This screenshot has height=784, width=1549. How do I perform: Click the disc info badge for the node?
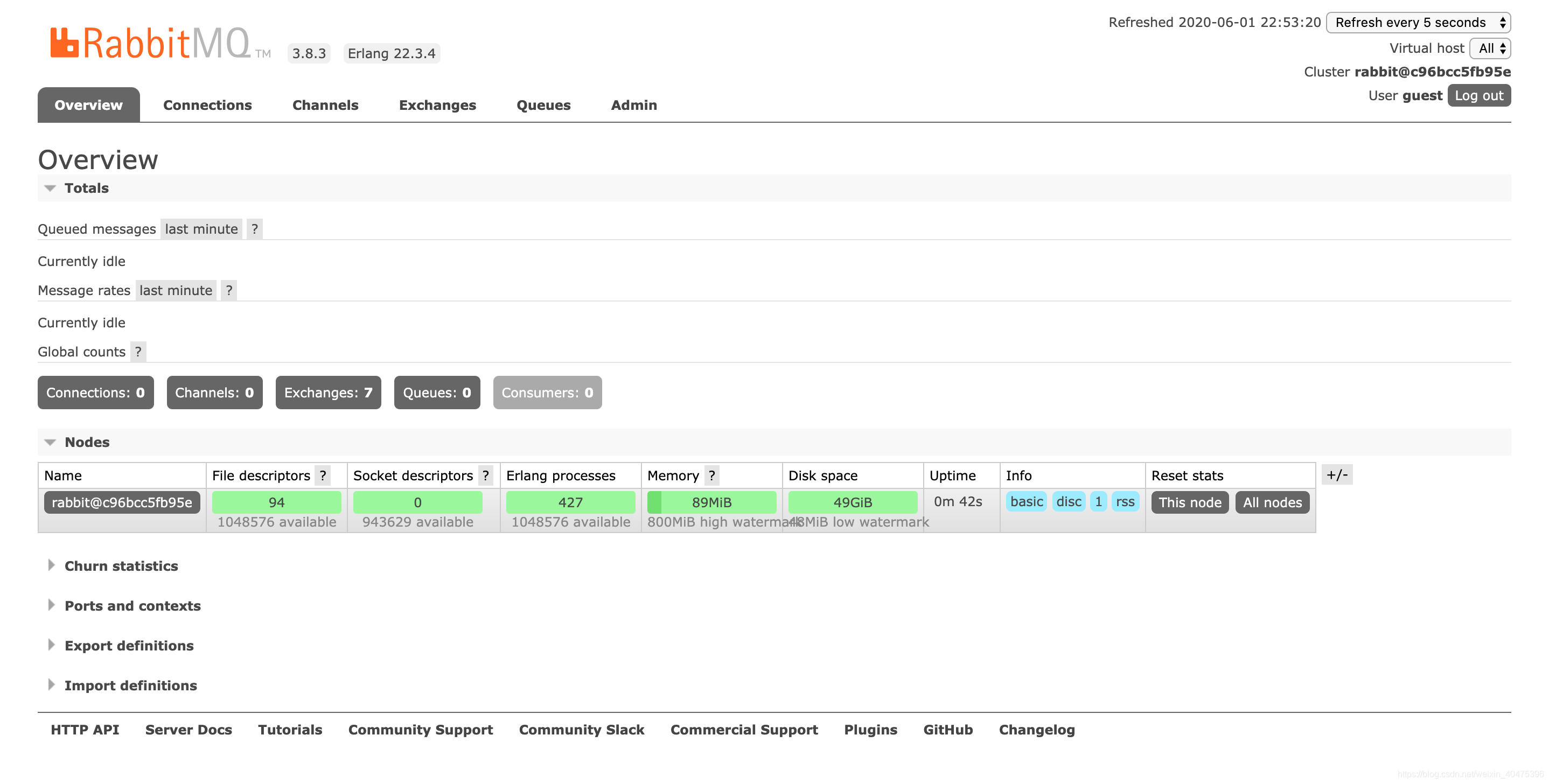tap(1068, 501)
